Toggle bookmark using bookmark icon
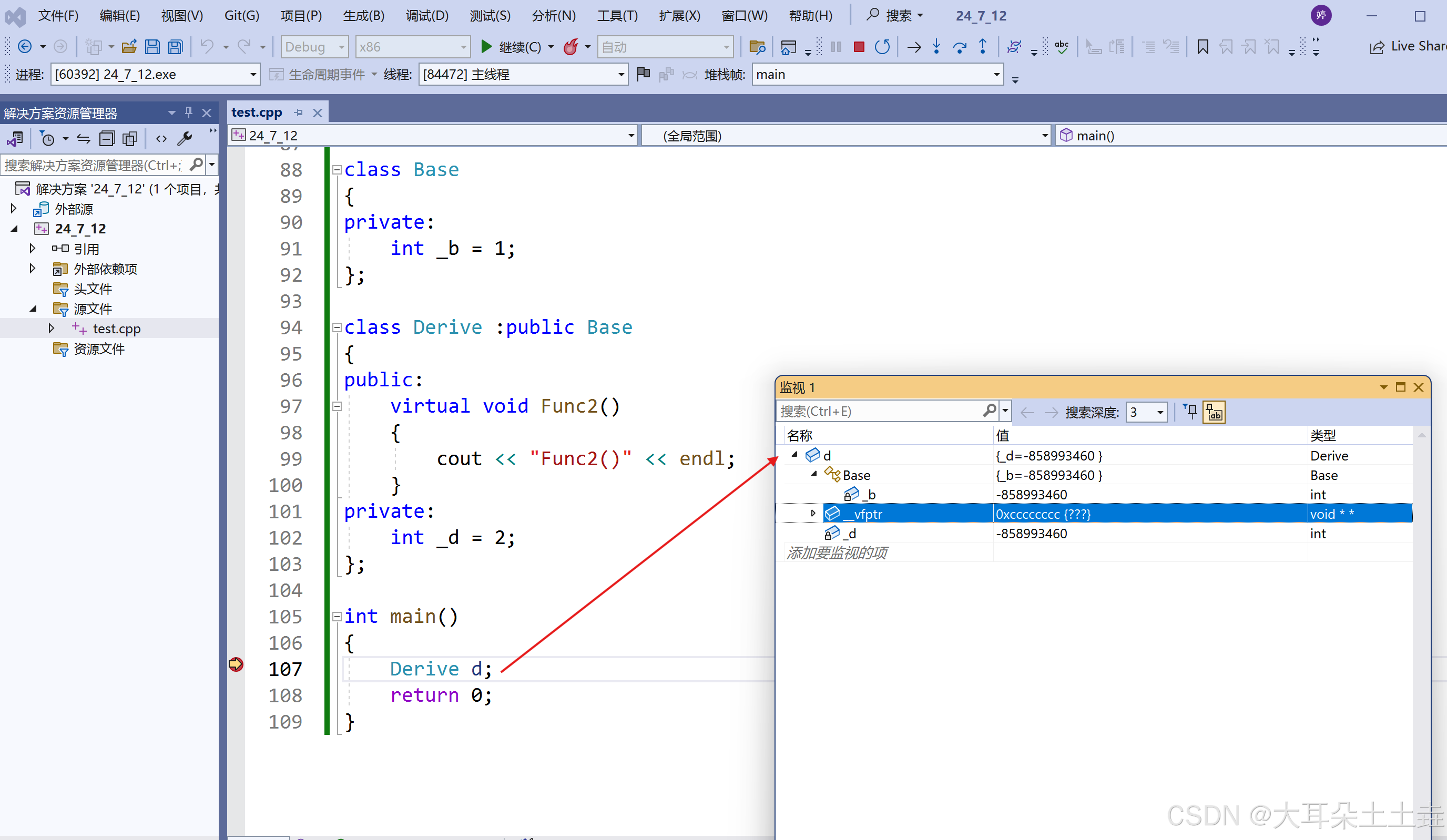 pos(1203,47)
